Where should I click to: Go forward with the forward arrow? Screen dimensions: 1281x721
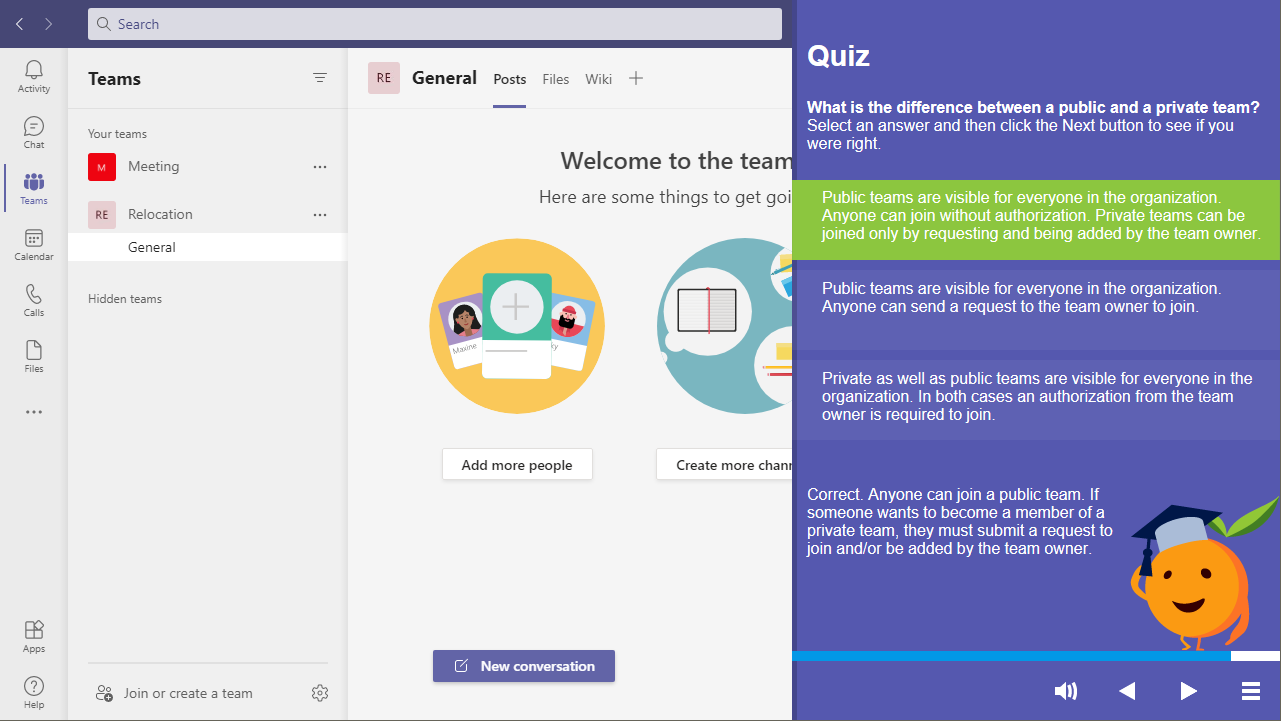49,24
